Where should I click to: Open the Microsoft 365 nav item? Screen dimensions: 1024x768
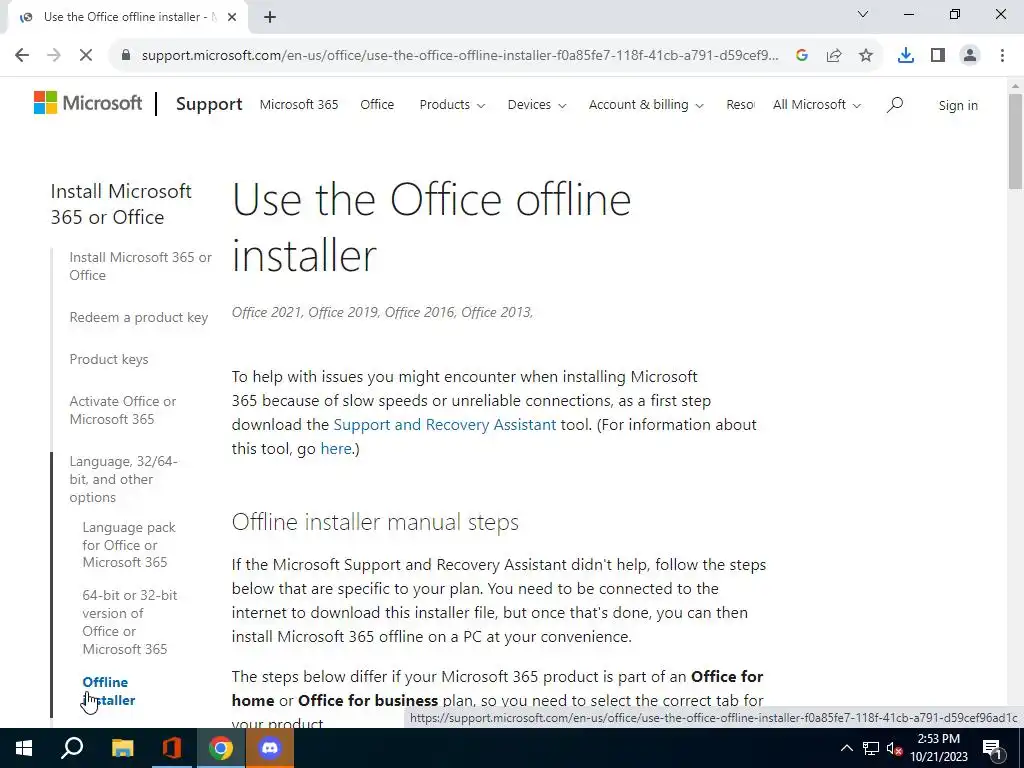pos(299,104)
